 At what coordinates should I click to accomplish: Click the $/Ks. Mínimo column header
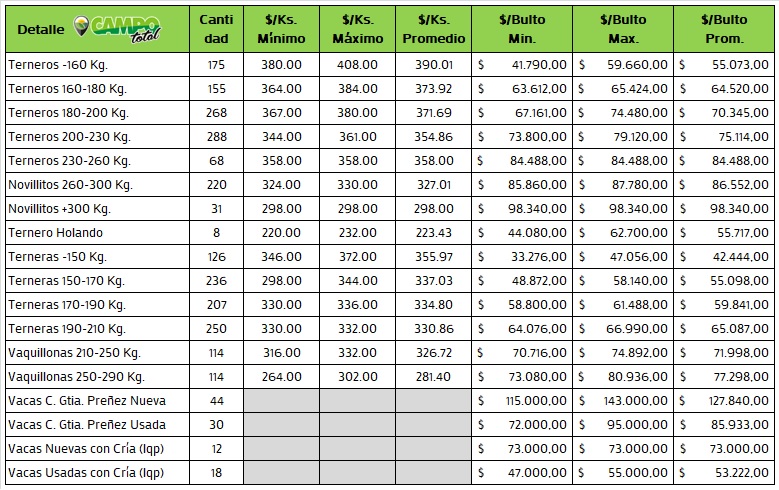coord(282,29)
